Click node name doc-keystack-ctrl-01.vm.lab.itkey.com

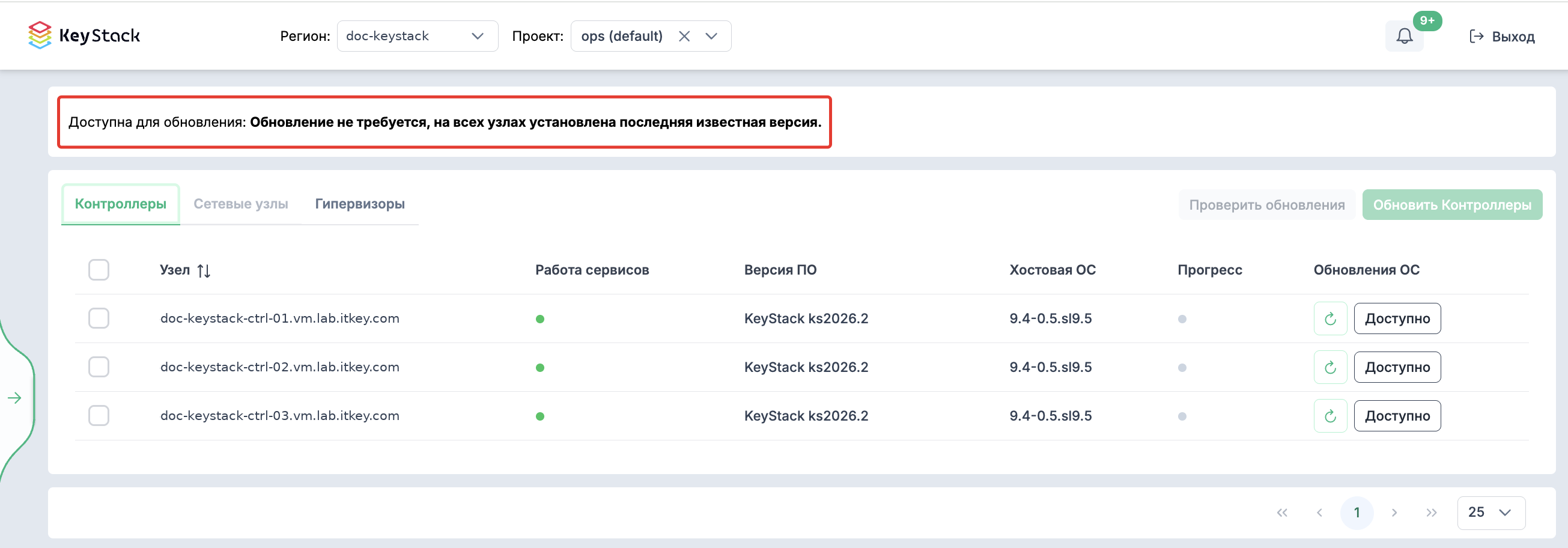tap(280, 318)
